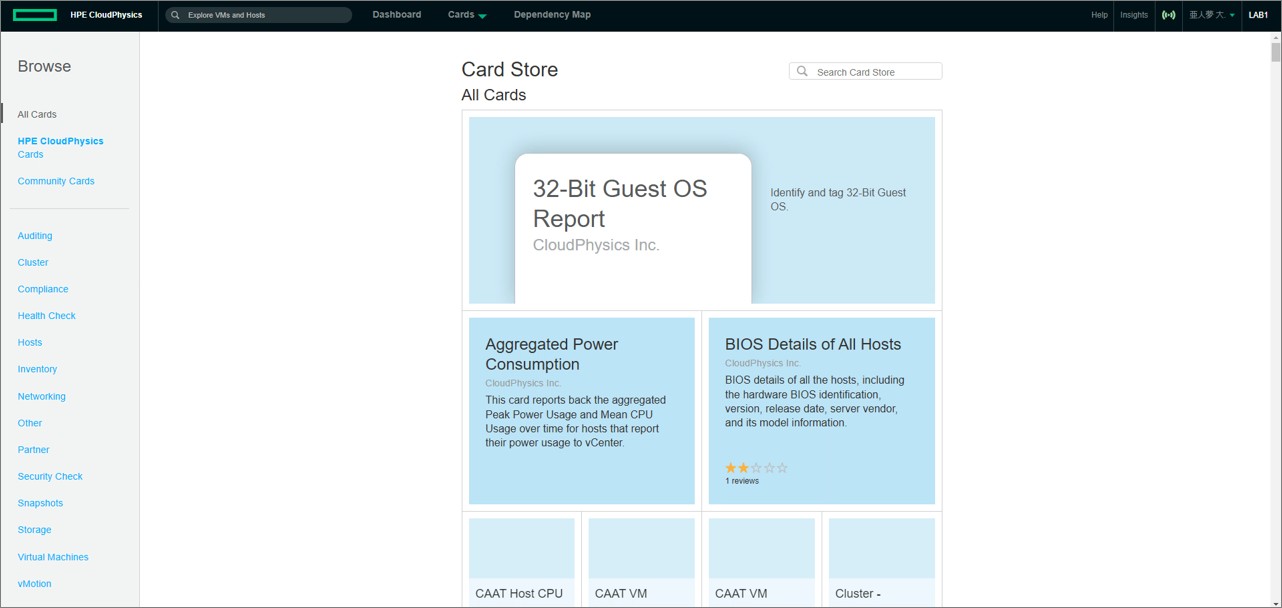Image resolution: width=1282 pixels, height=608 pixels.
Task: Click the HPE CloudPhysics title text
Action: [106, 15]
